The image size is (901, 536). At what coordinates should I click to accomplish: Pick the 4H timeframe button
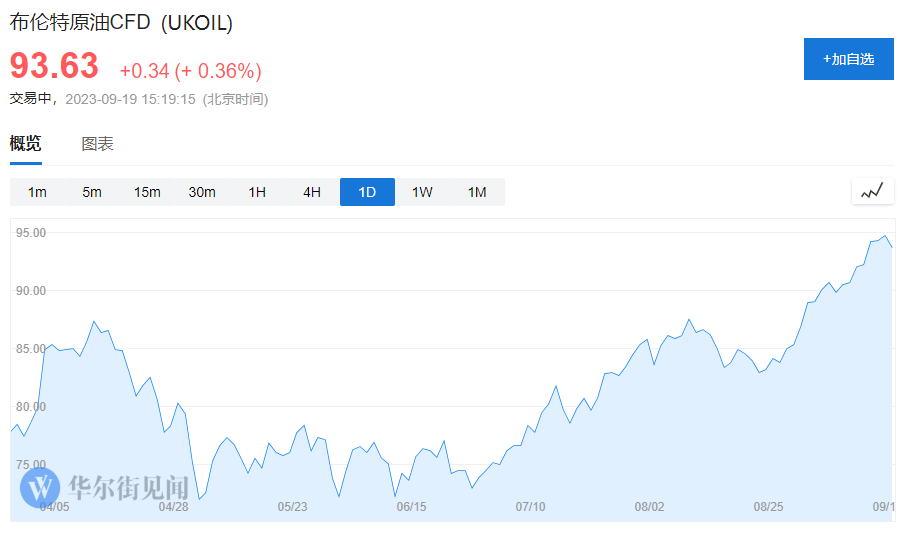click(x=312, y=192)
